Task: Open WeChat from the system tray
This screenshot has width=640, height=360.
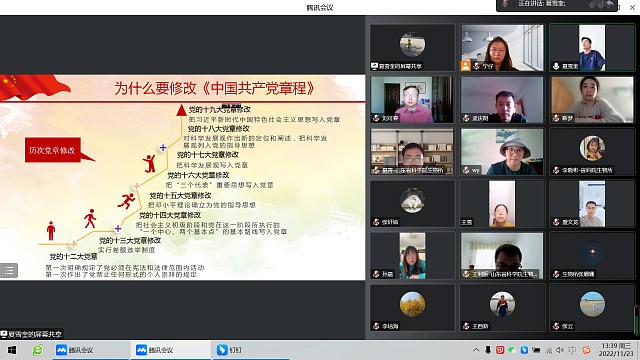Action: (512, 350)
